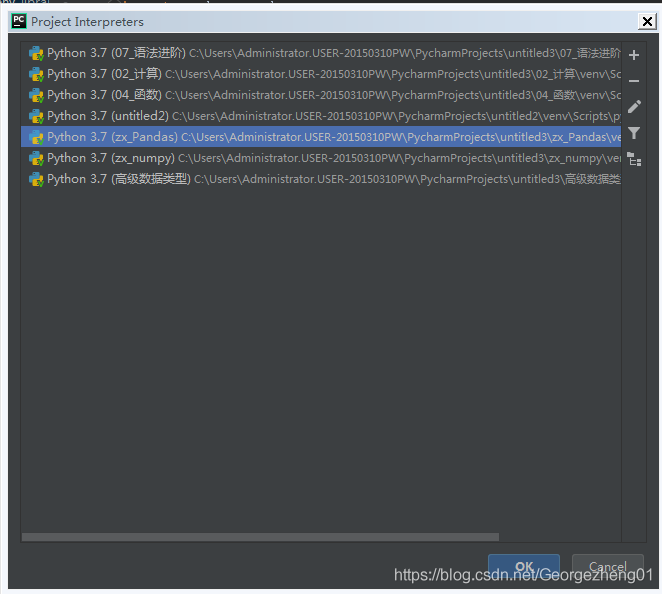
Task: Click the show paths tree icon
Action: pos(634,159)
